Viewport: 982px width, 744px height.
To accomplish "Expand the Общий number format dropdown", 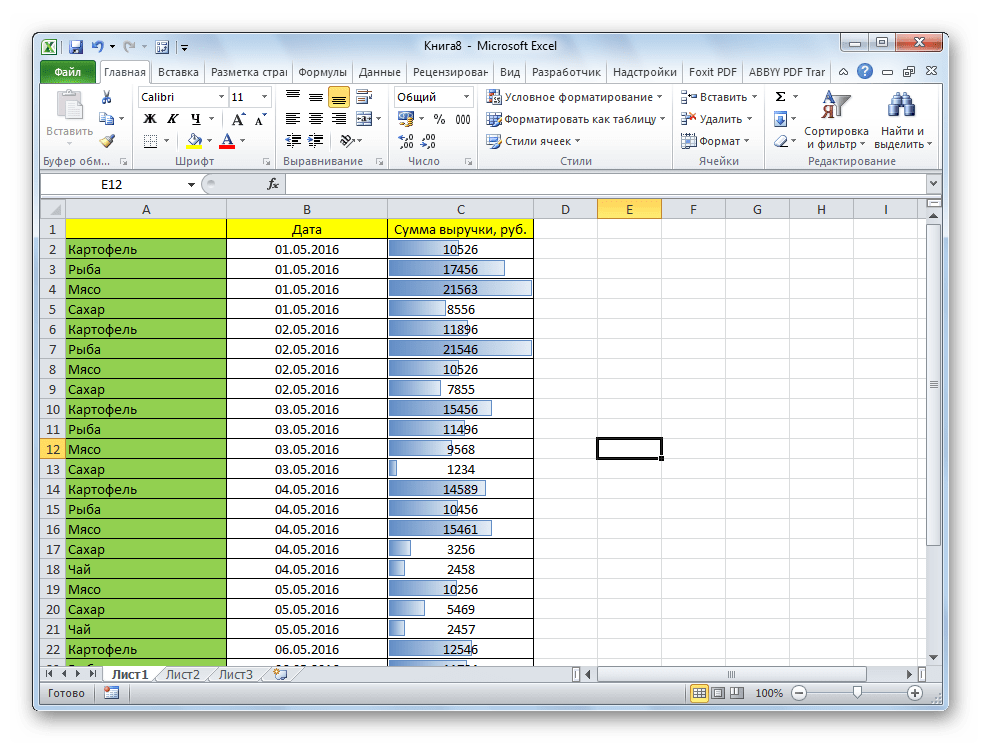I will (466, 97).
